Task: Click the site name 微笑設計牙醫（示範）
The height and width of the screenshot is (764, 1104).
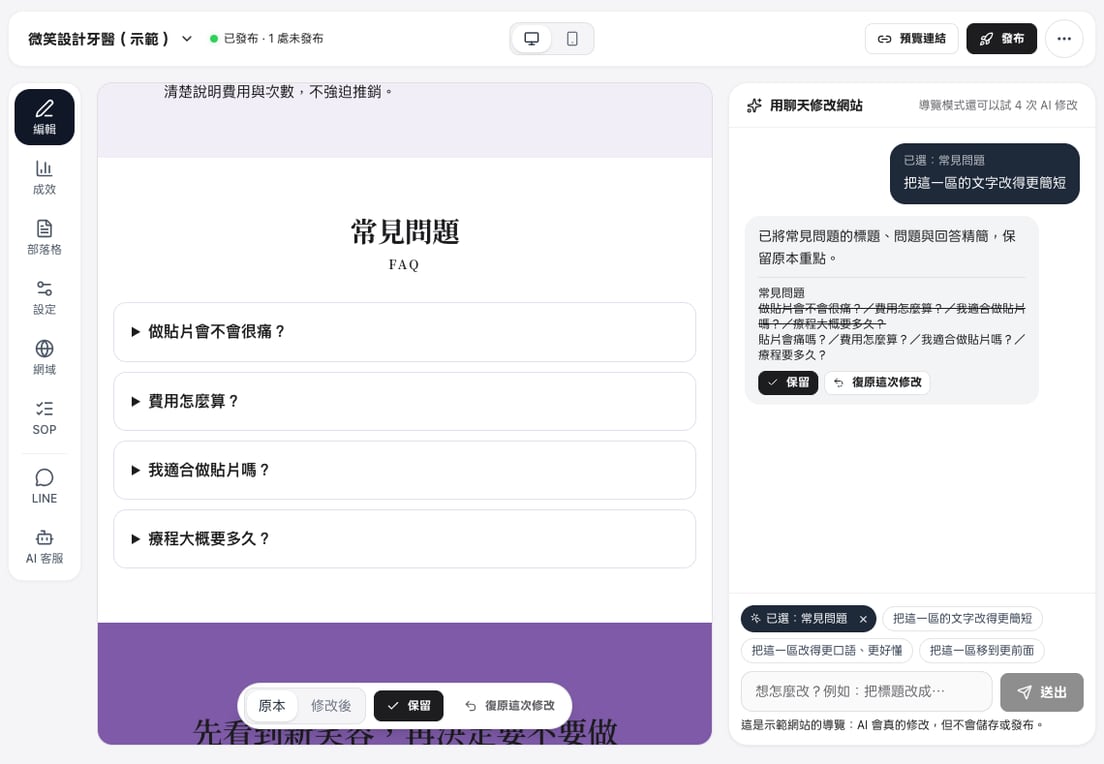Action: (x=99, y=39)
